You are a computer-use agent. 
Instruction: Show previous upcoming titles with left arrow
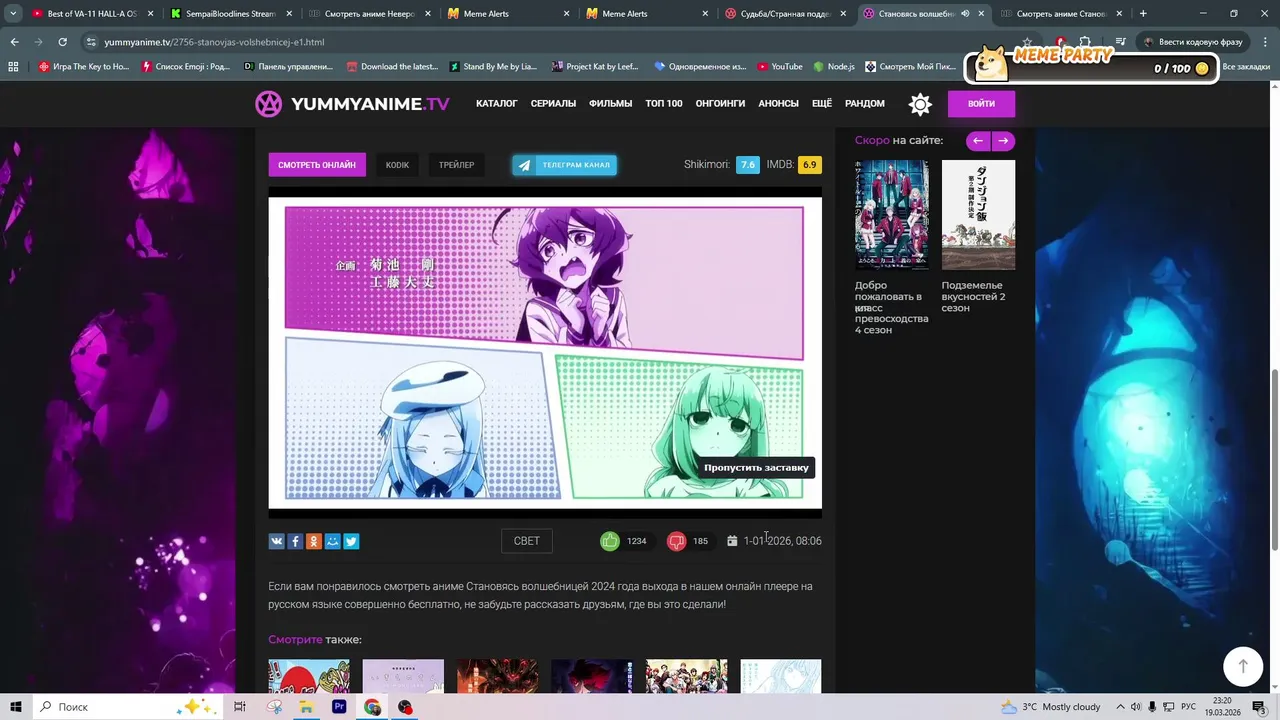pos(978,141)
